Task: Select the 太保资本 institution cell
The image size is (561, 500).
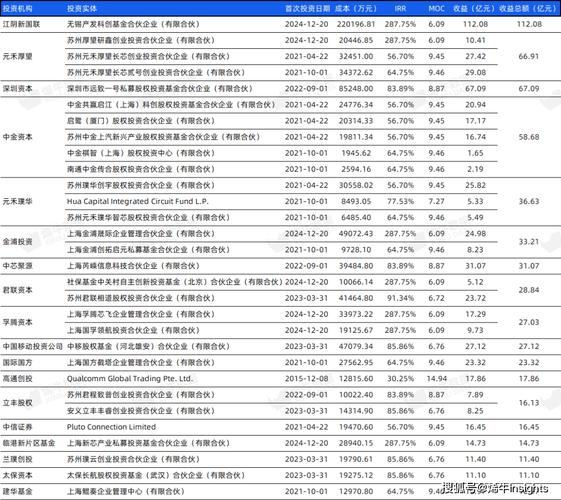Action: (x=18, y=475)
